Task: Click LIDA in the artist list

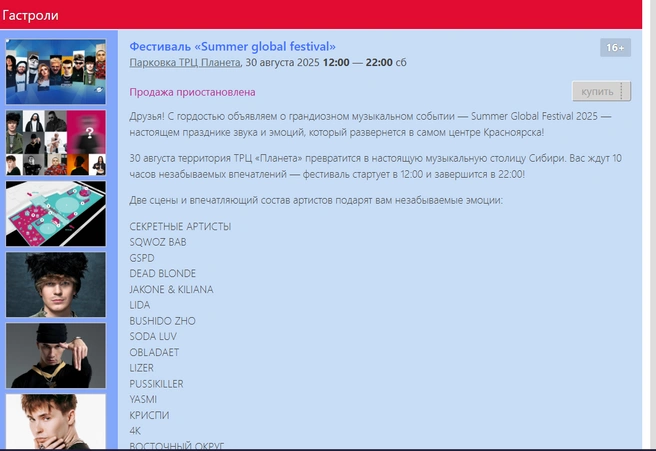Action: point(140,305)
